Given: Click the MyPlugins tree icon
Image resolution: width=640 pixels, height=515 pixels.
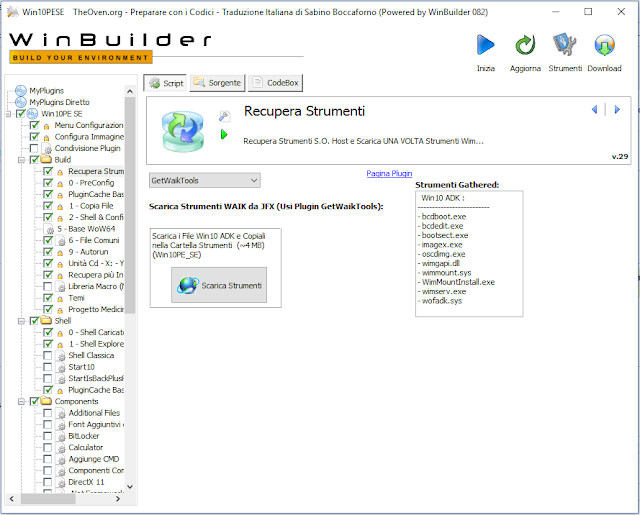Looking at the screenshot, I should 20,90.
